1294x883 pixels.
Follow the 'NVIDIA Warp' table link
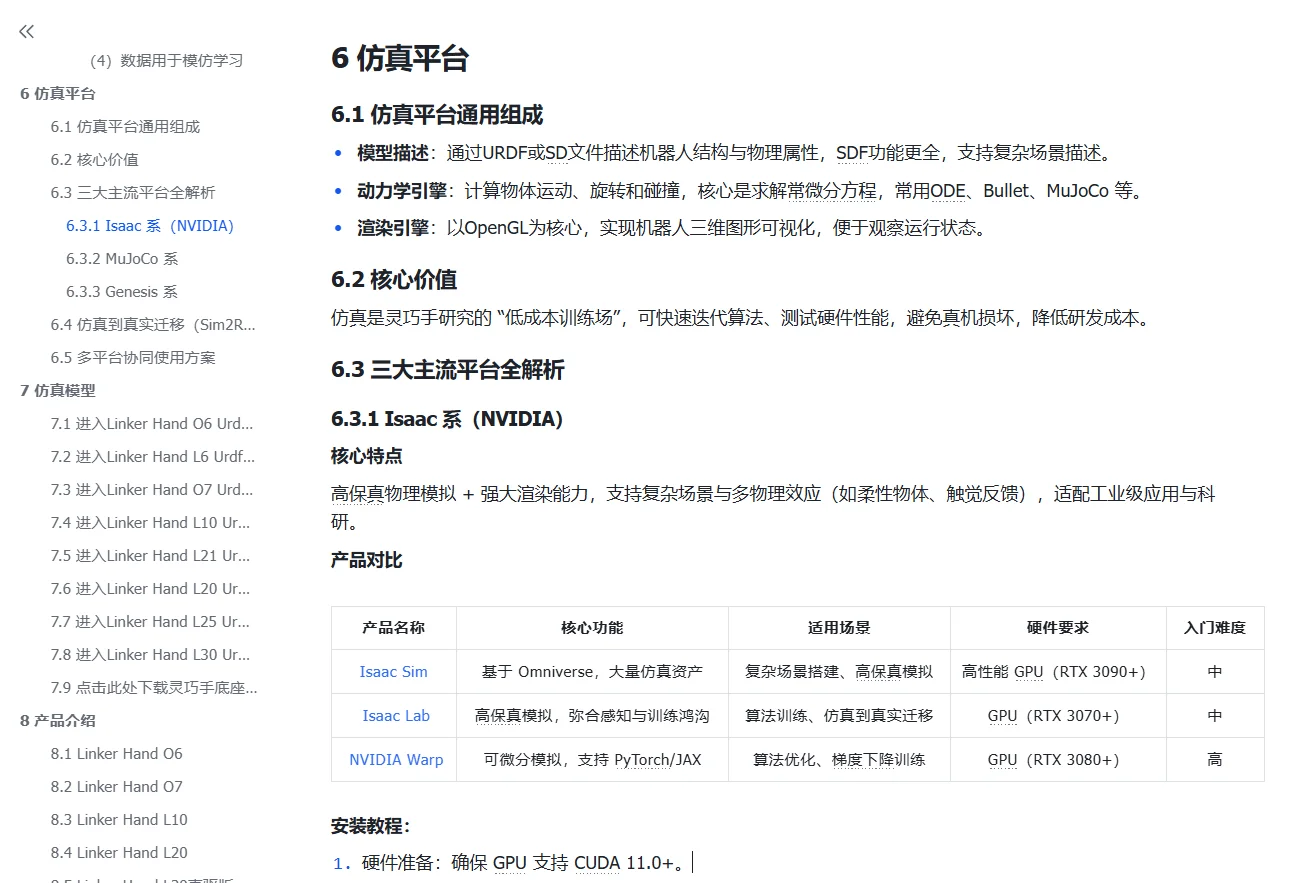tap(396, 760)
